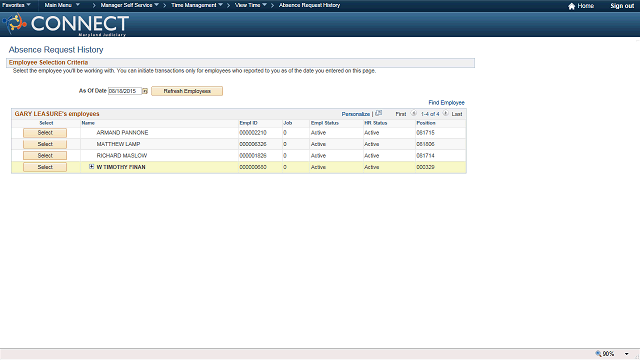640x360 pixels.
Task: Go to previous rows arrow icon
Action: 413,113
